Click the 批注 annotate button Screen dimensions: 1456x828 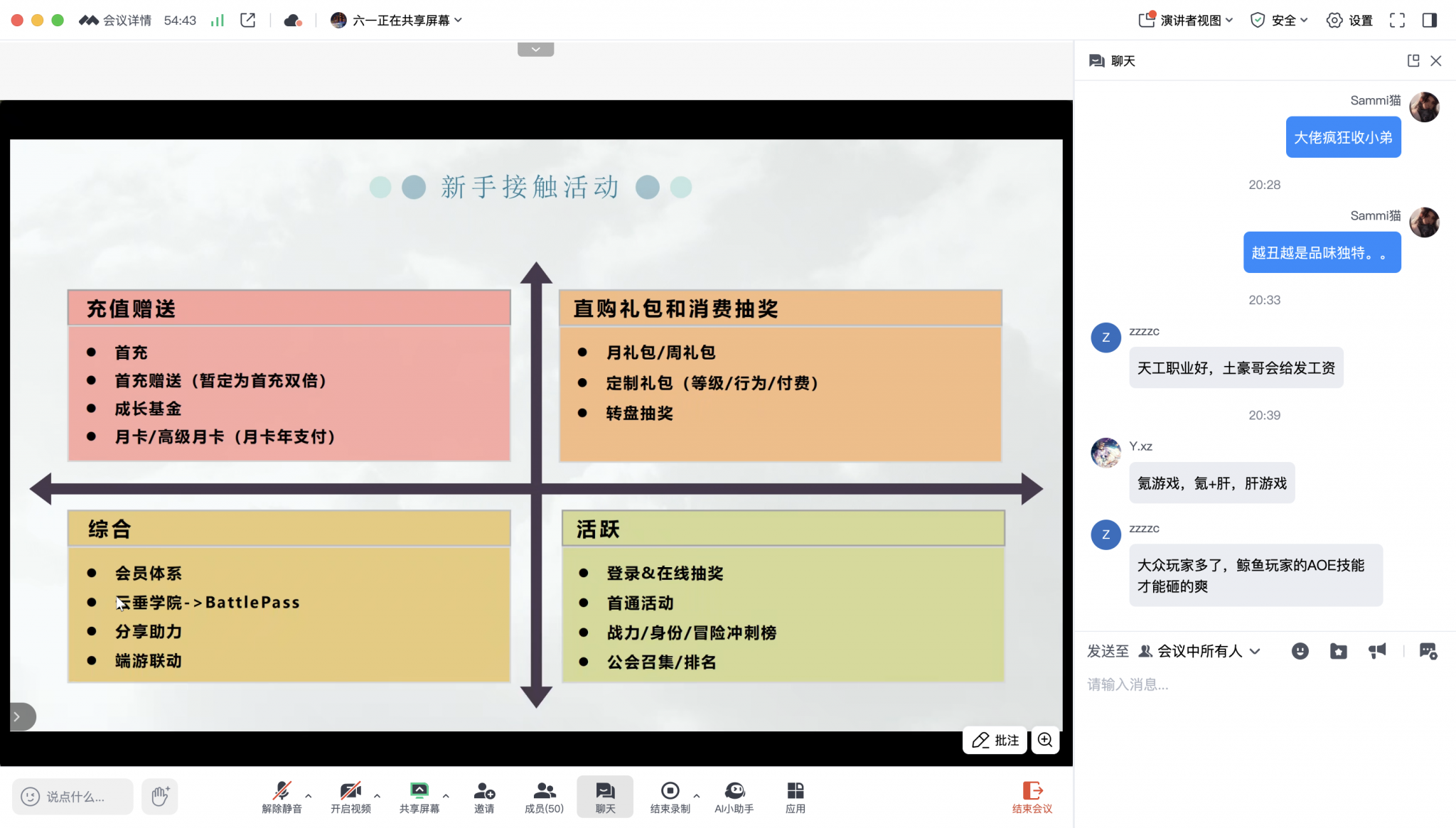[x=995, y=740]
